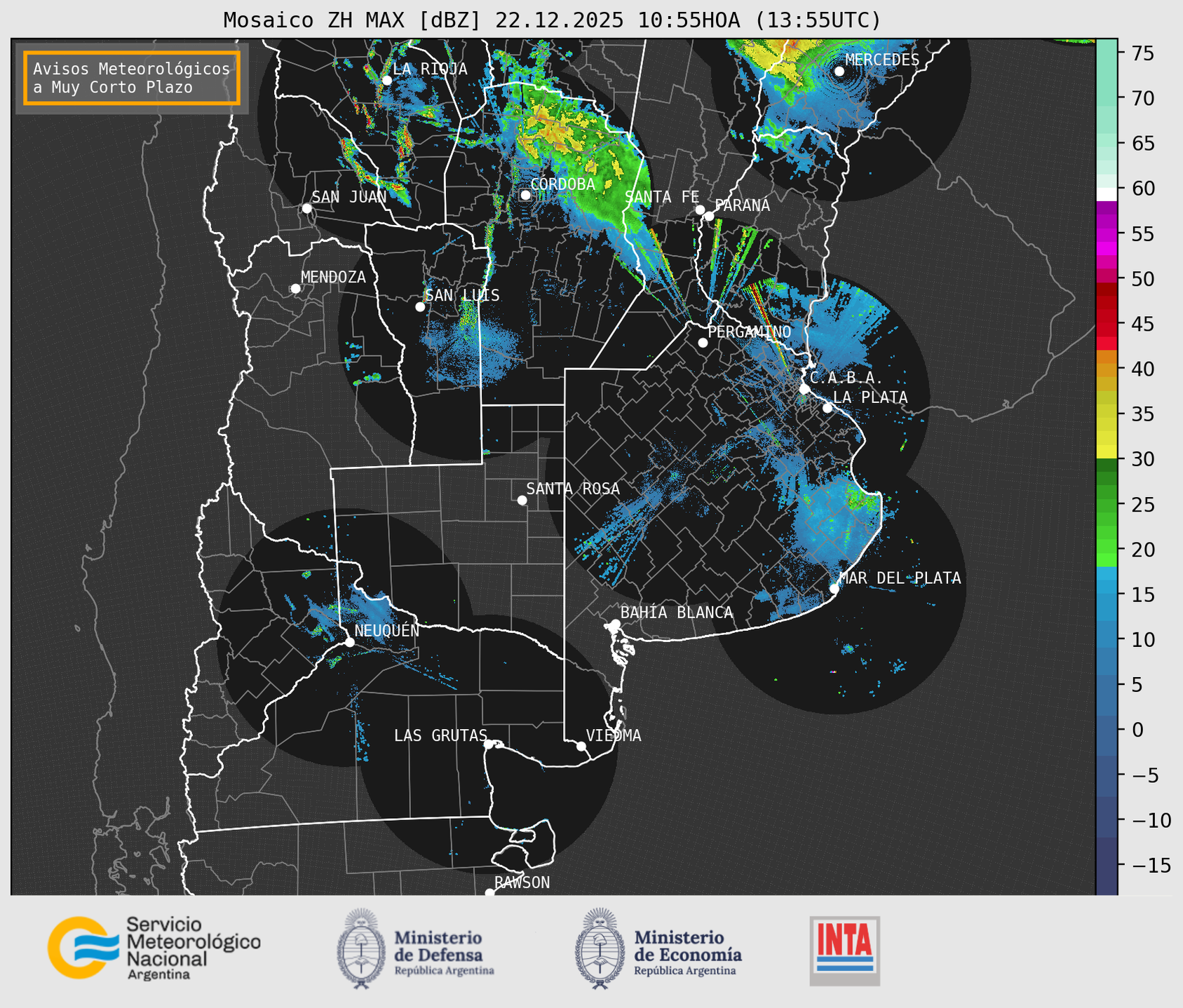Click the Paraná city marker dot
This screenshot has height=1008, width=1183.
709,216
